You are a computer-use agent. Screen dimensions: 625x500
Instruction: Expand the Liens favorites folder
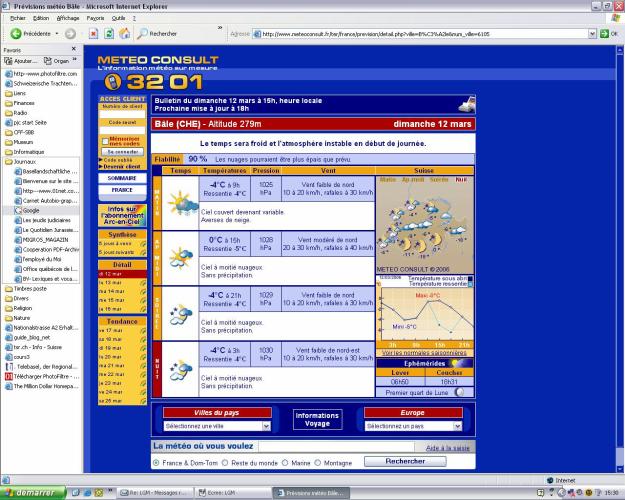click(x=16, y=93)
